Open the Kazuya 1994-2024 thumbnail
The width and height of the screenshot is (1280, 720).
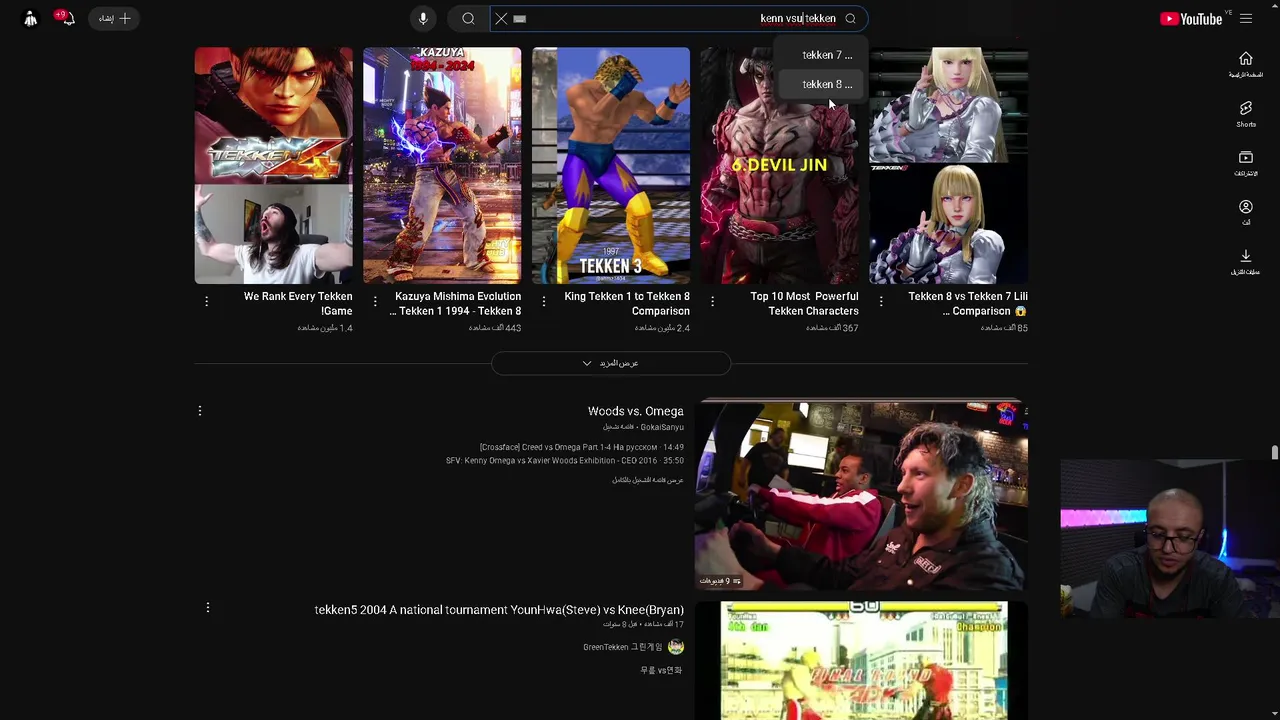pyautogui.click(x=442, y=166)
